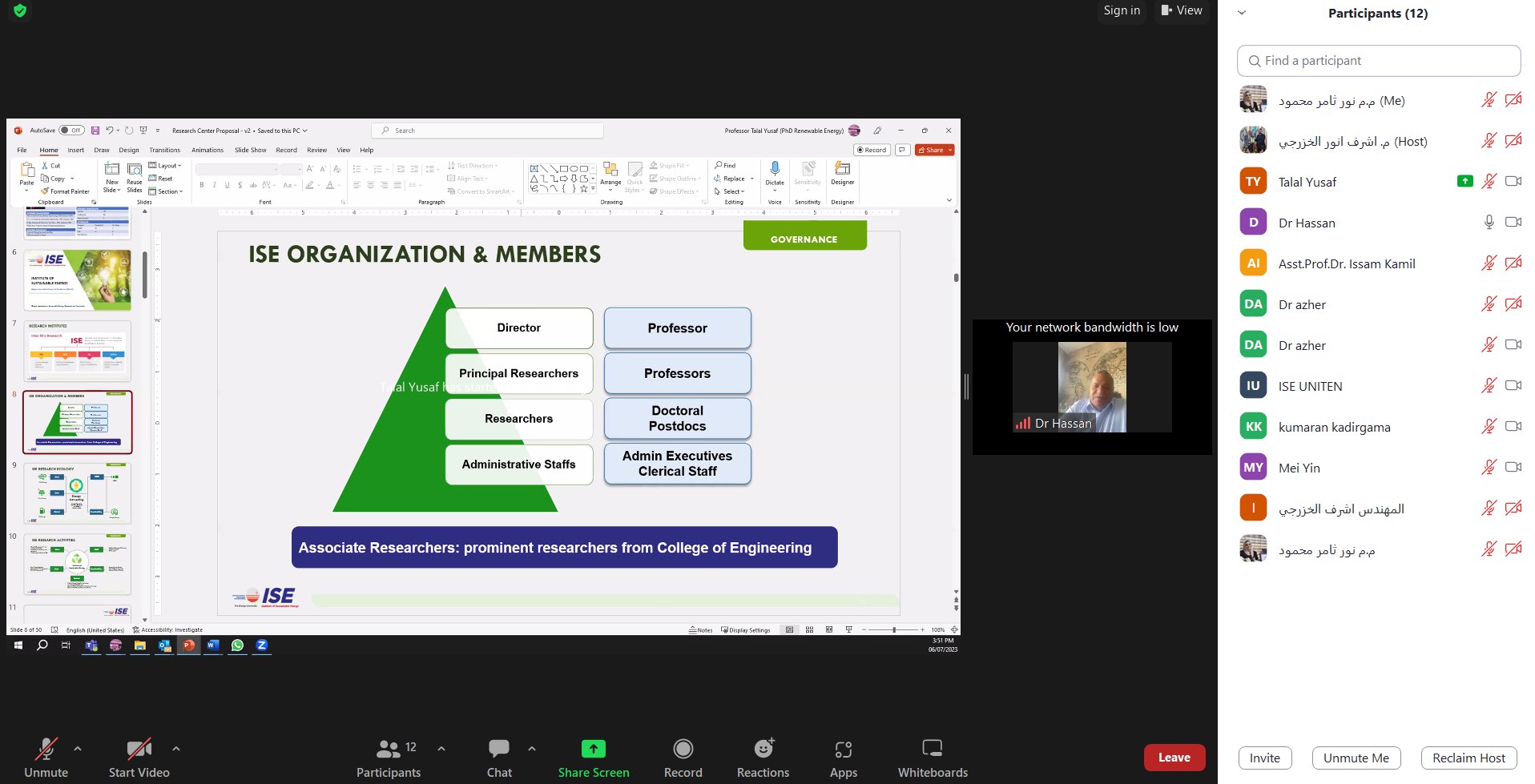This screenshot has width=1535, height=784.
Task: Click the red Leave button
Action: tap(1174, 758)
